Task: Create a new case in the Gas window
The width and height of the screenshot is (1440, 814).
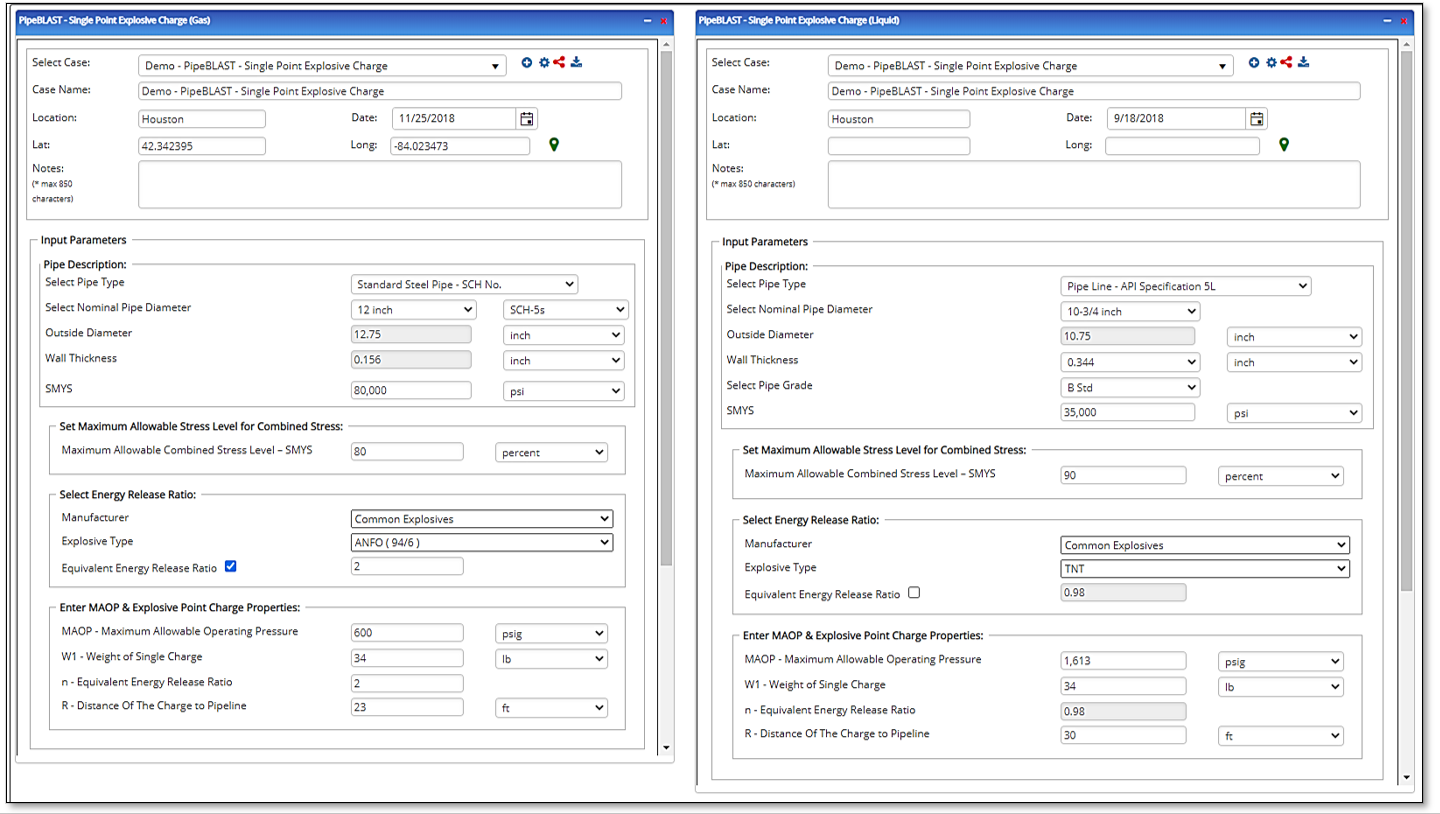Action: (527, 62)
